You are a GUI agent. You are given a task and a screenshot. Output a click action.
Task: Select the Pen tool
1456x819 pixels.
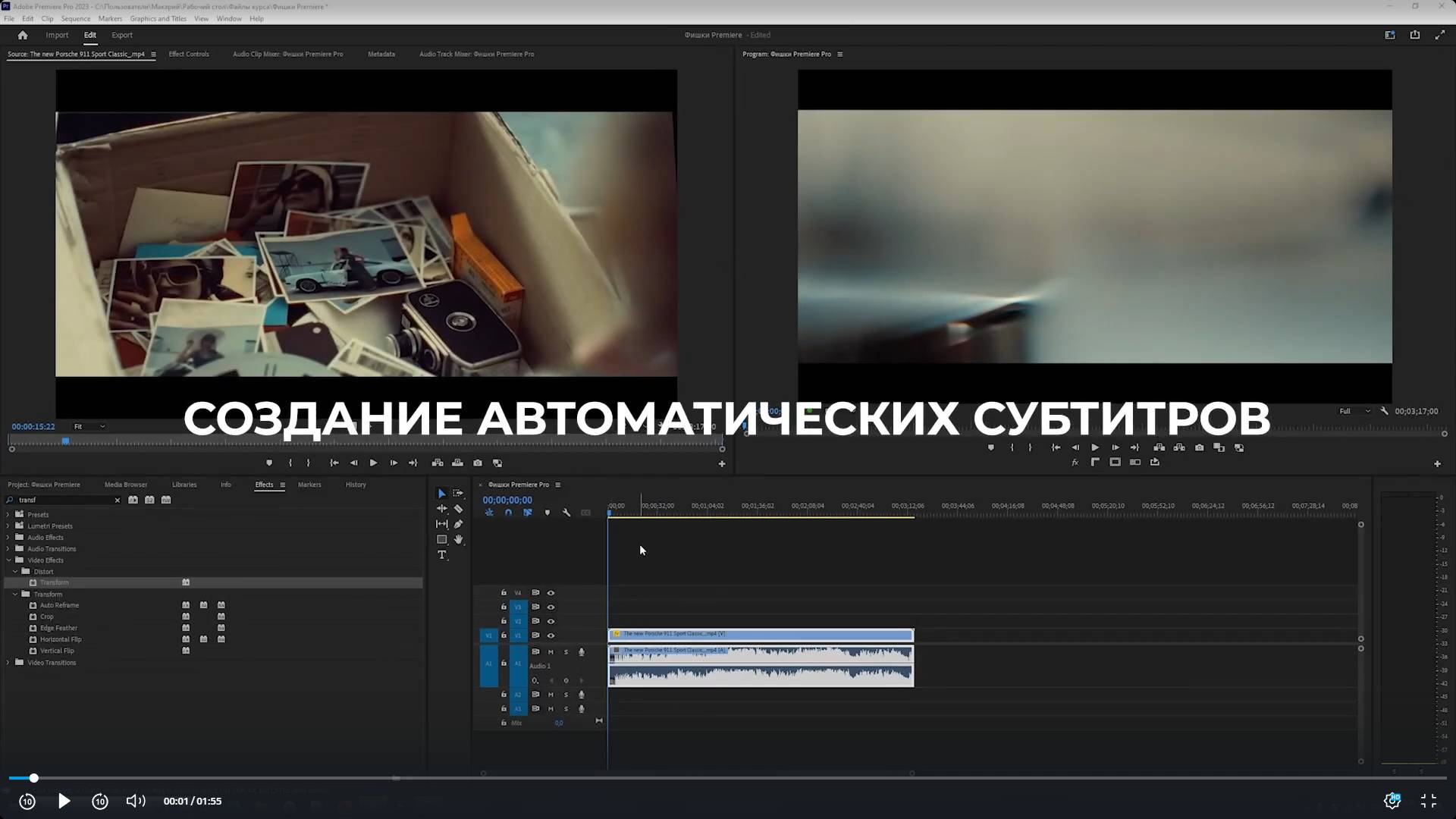click(x=458, y=524)
